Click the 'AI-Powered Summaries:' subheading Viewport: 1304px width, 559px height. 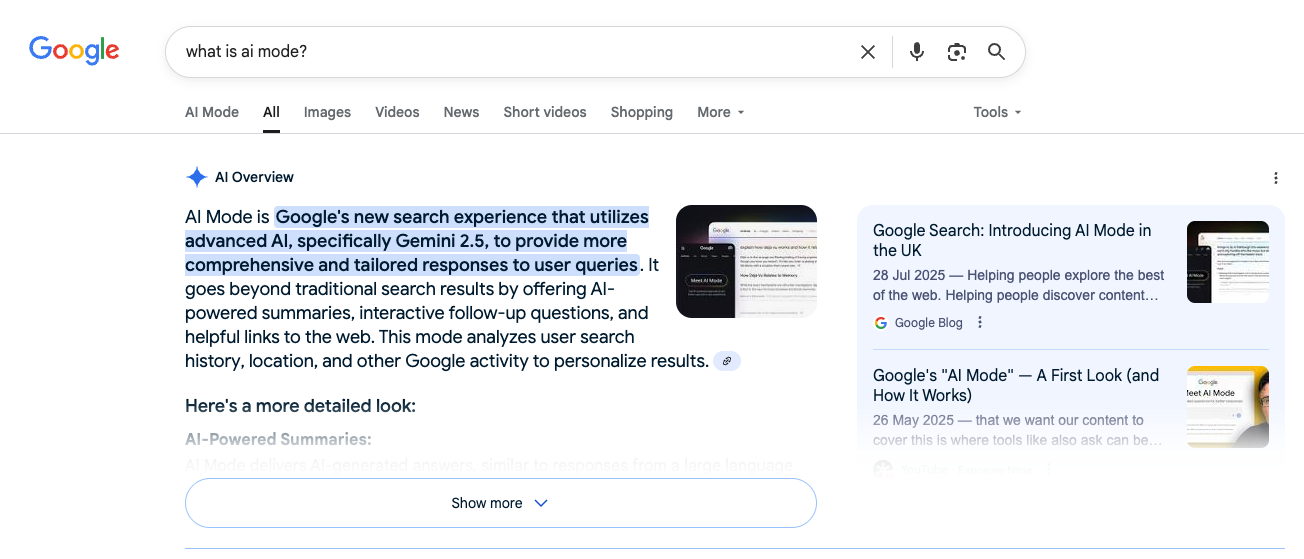coord(278,439)
